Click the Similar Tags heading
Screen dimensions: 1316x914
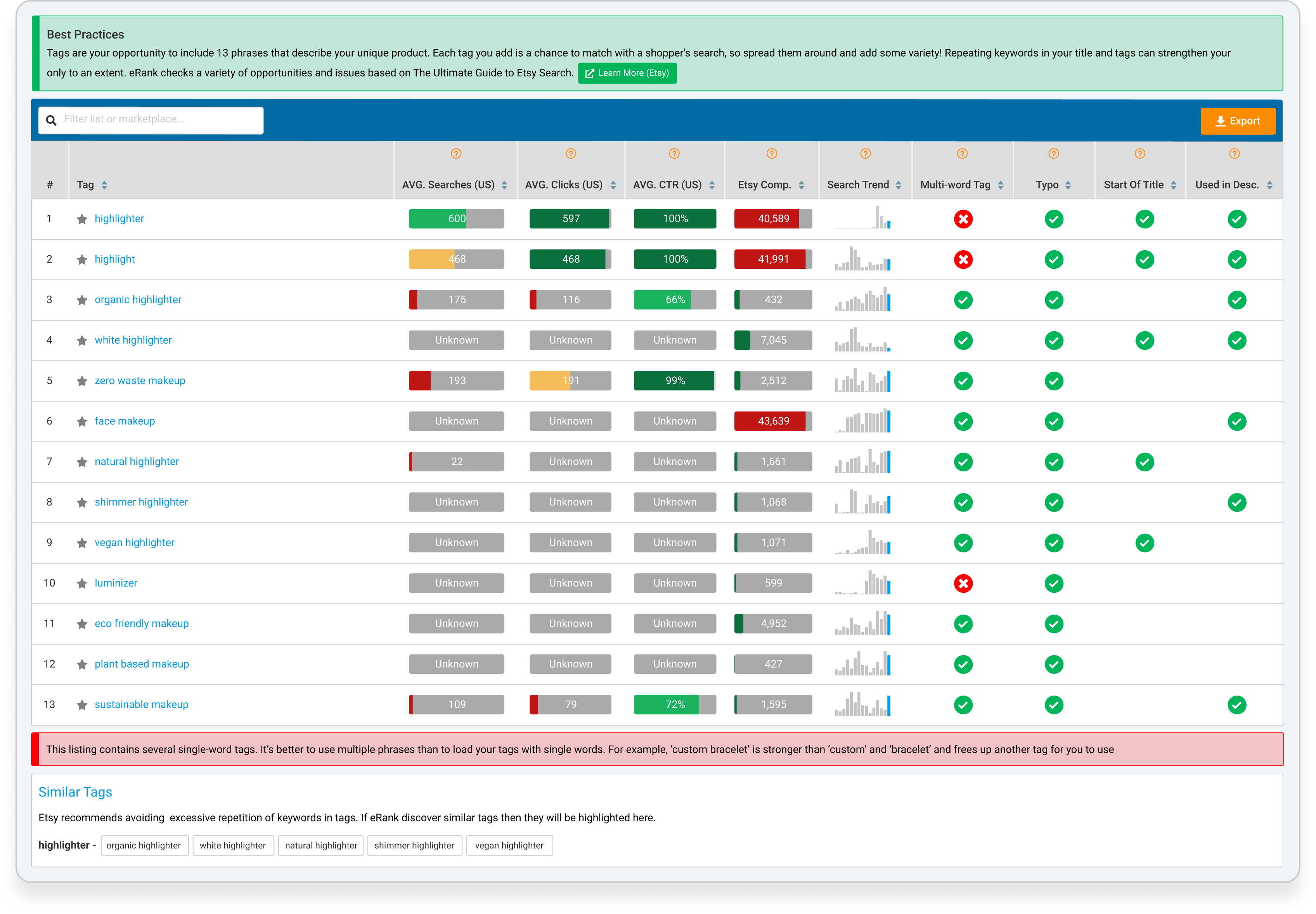[75, 792]
